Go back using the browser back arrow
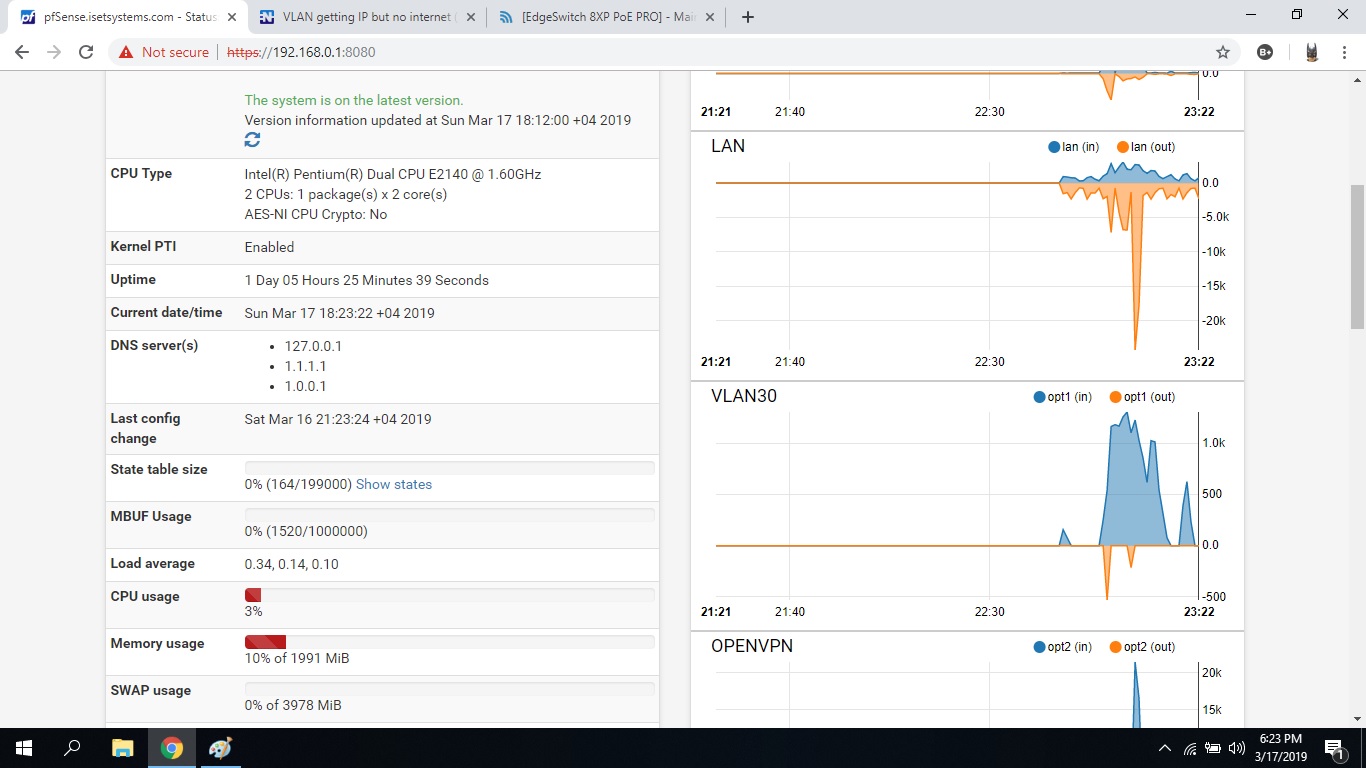The width and height of the screenshot is (1366, 768). [22, 52]
